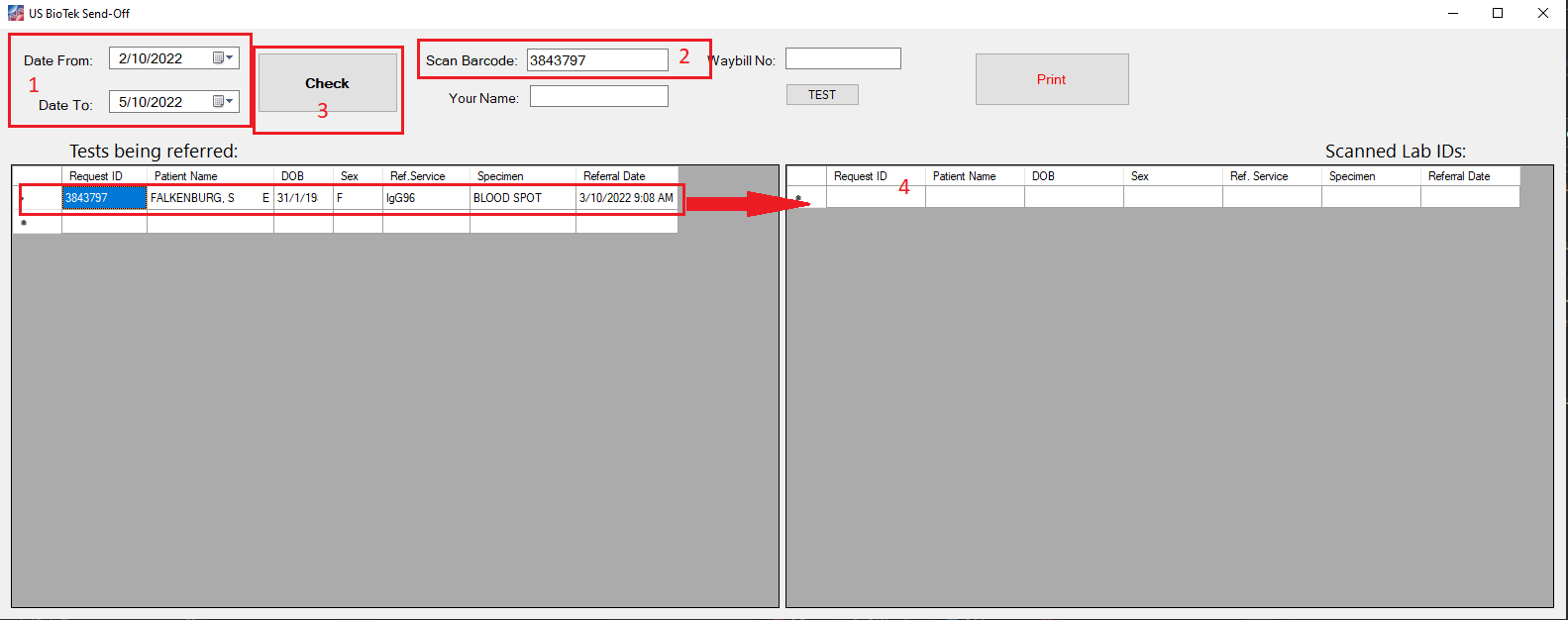The width and height of the screenshot is (1568, 620).
Task: Click Referral Date header in Scanned Lab IDs grid
Action: pos(1471,176)
